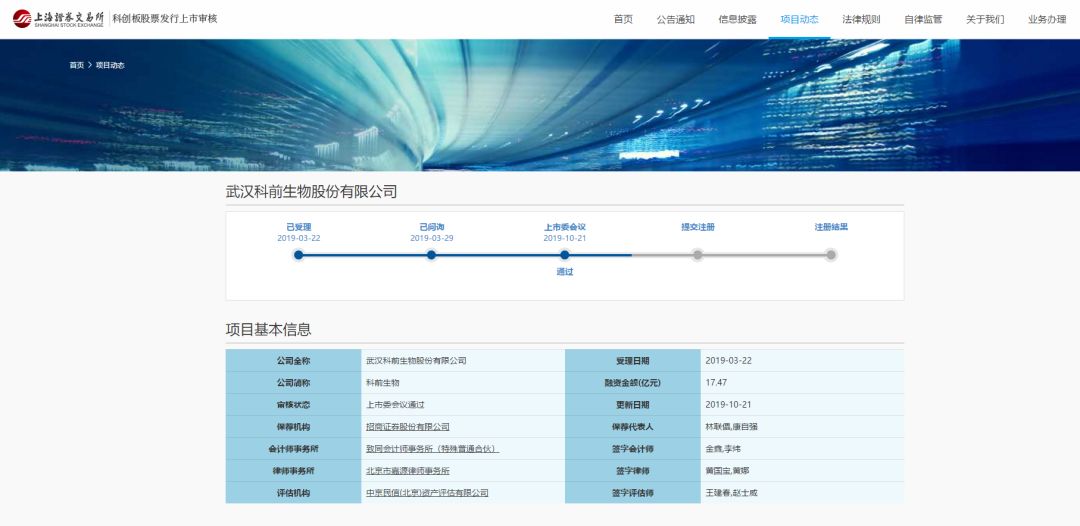Click the 项目动态 breadcrumb entry
This screenshot has height=526, width=1080.
click(110, 65)
